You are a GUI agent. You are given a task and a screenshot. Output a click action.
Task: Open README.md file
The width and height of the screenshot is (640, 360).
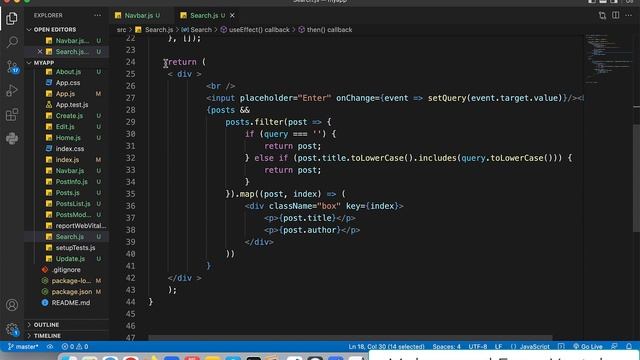click(x=71, y=303)
